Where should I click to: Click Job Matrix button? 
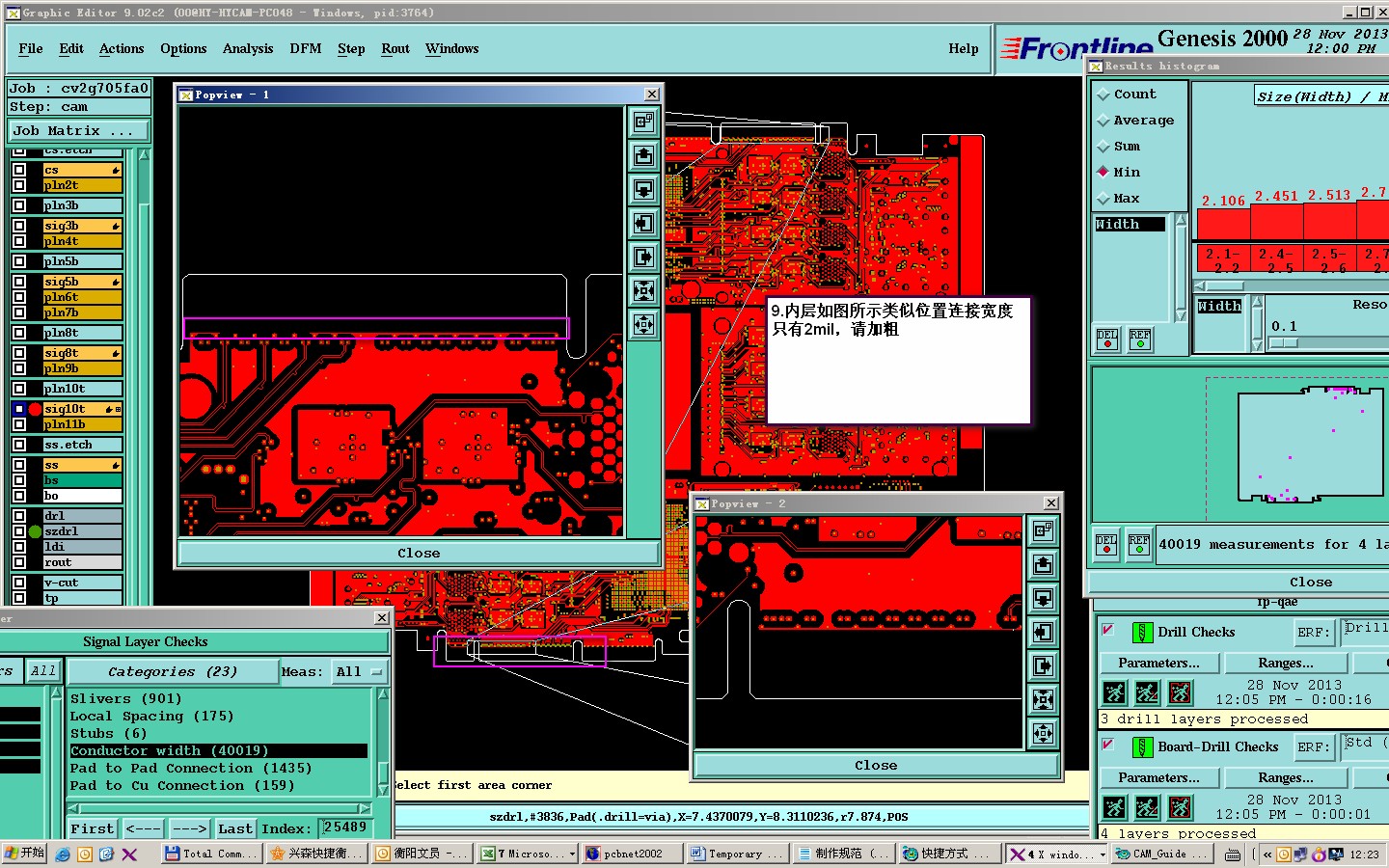[79, 131]
